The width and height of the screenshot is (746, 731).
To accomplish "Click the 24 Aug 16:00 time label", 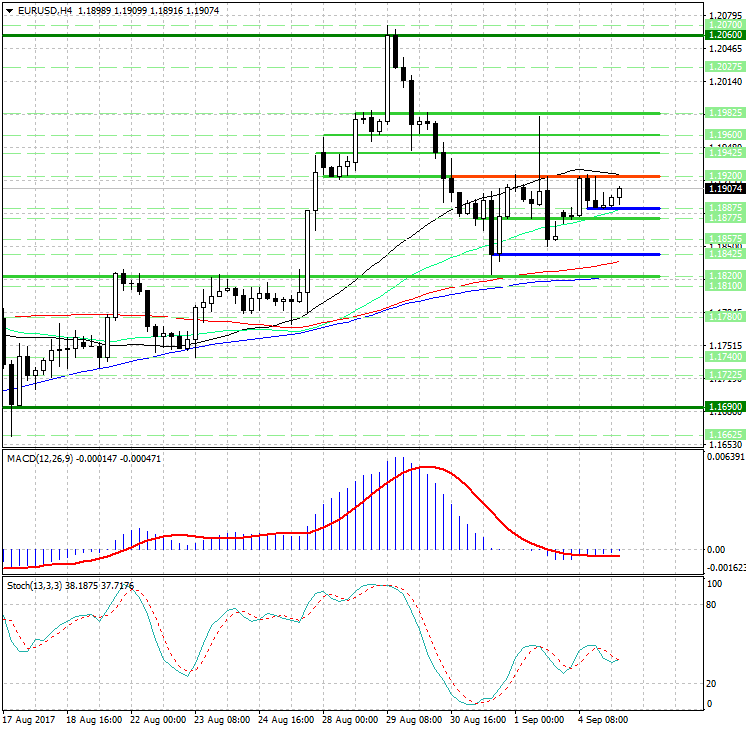I will point(283,720).
